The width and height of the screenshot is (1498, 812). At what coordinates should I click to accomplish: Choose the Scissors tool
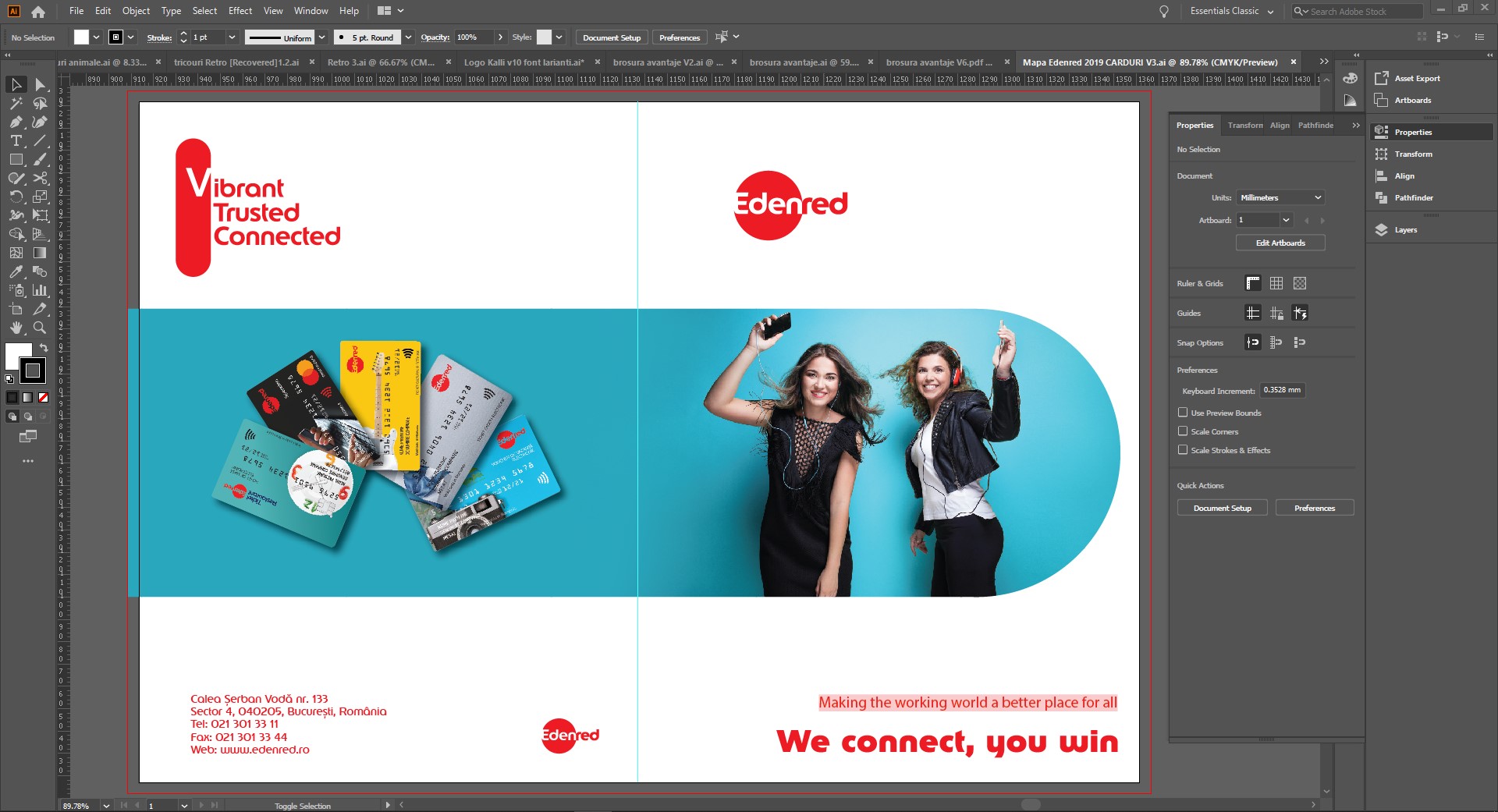coord(41,178)
